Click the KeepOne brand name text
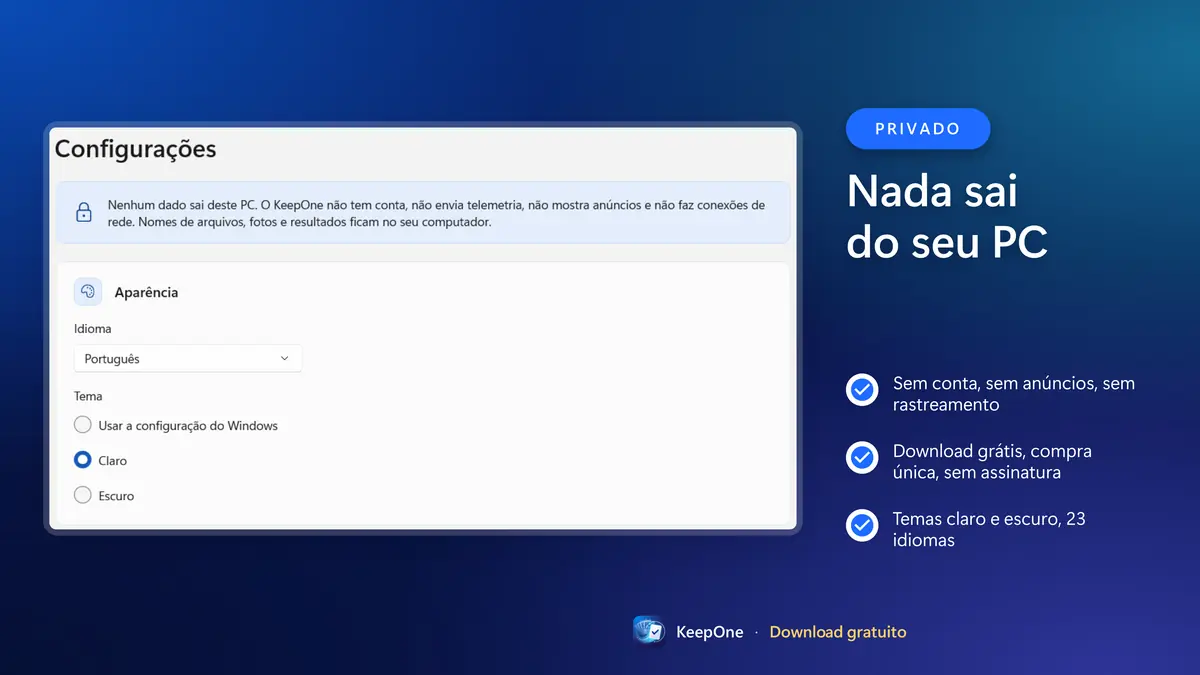The width and height of the screenshot is (1200, 675). [710, 632]
